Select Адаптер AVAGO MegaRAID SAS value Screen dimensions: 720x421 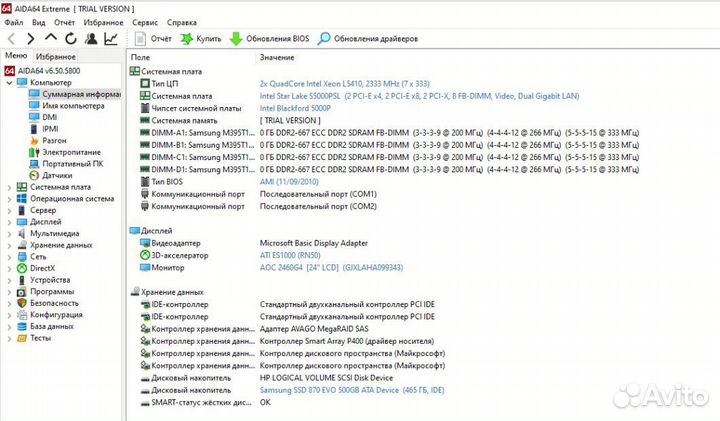click(x=314, y=329)
